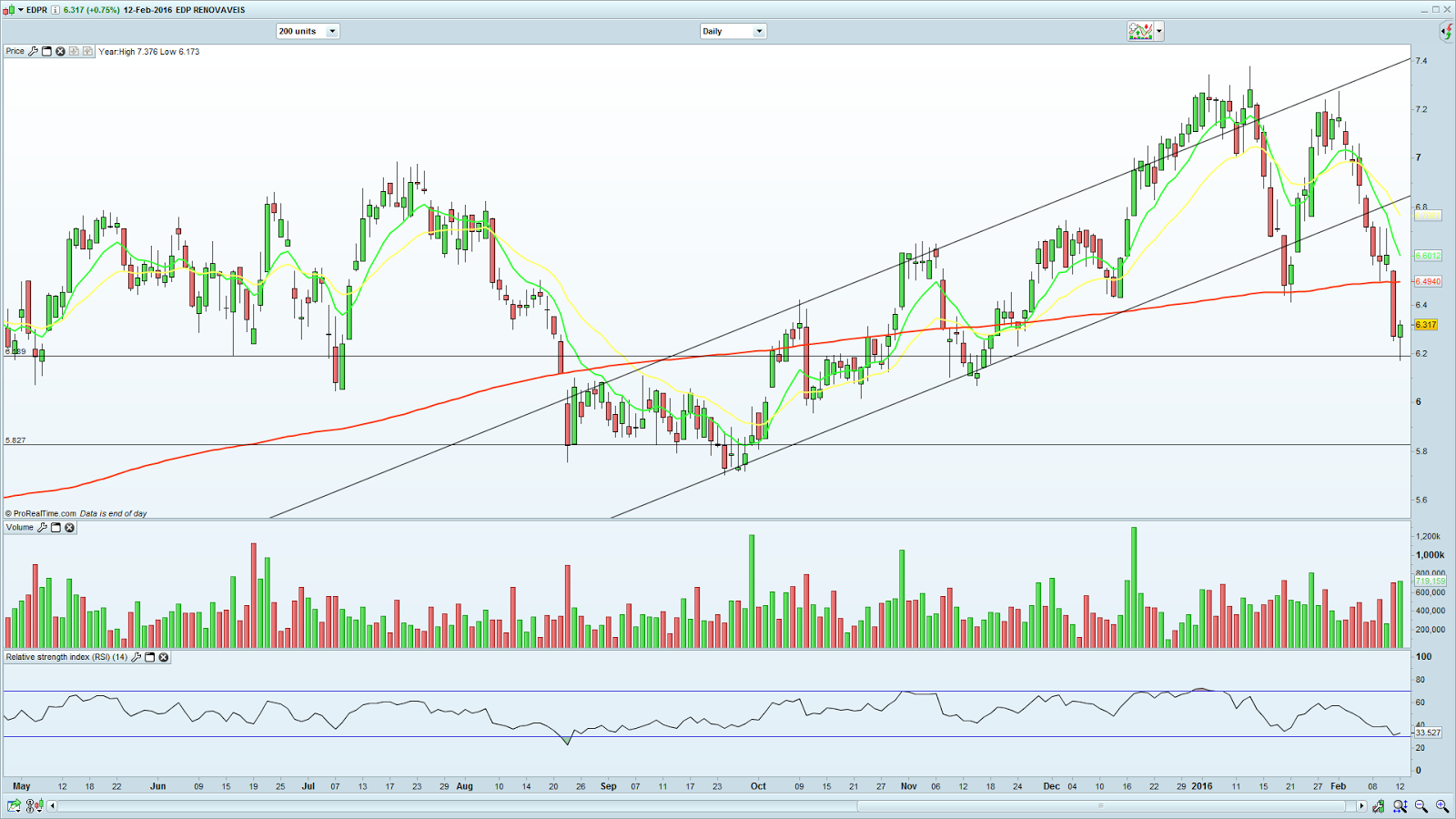Click the ProRealTime.com copyright link
This screenshot has height=819, width=1456.
(41, 513)
